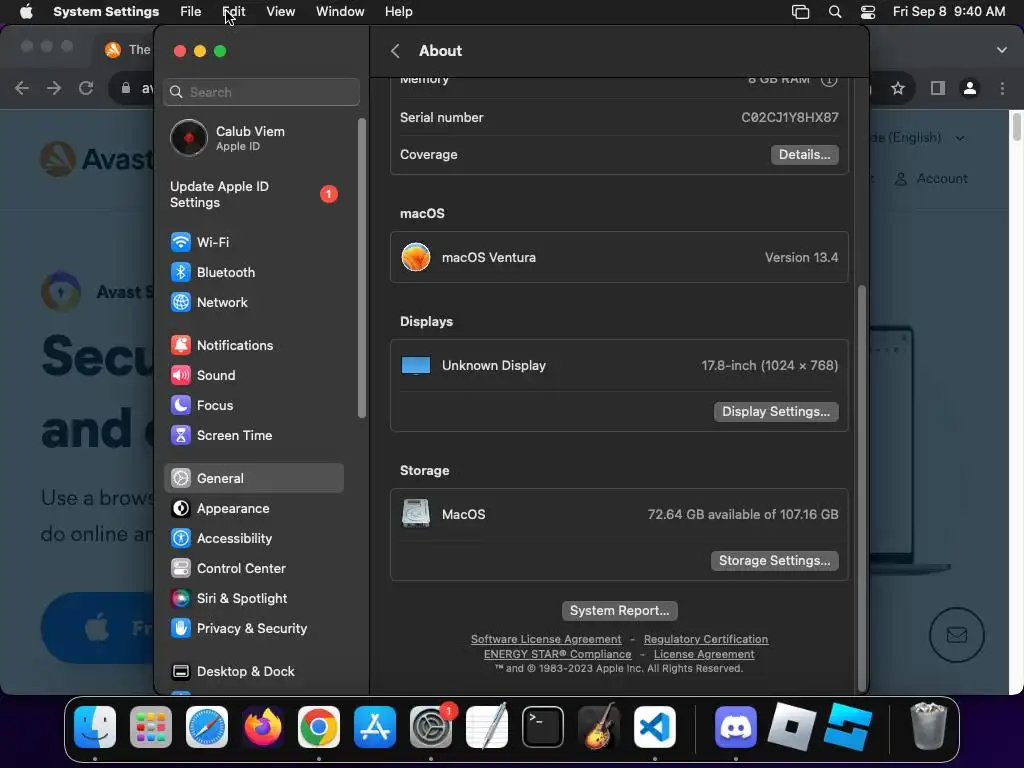Open Control Center in menu bar

point(868,12)
